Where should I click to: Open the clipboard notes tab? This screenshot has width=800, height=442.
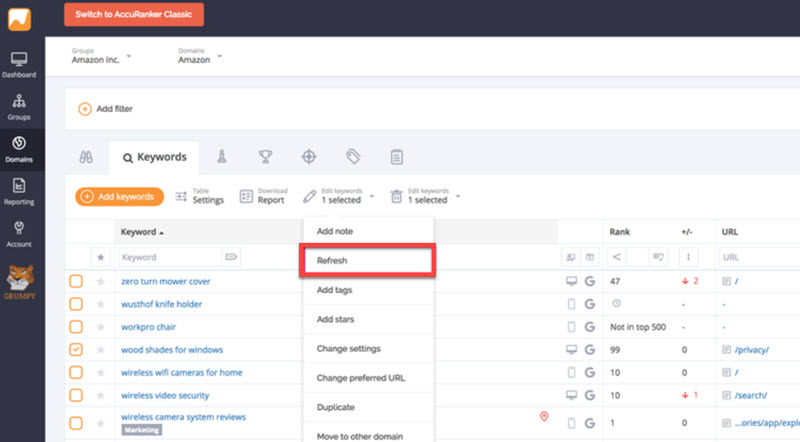pyautogui.click(x=397, y=157)
